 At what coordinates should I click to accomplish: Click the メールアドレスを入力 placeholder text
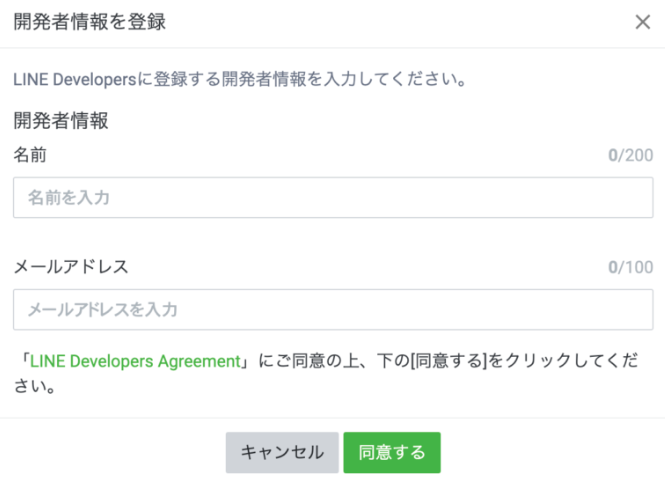tap(103, 310)
